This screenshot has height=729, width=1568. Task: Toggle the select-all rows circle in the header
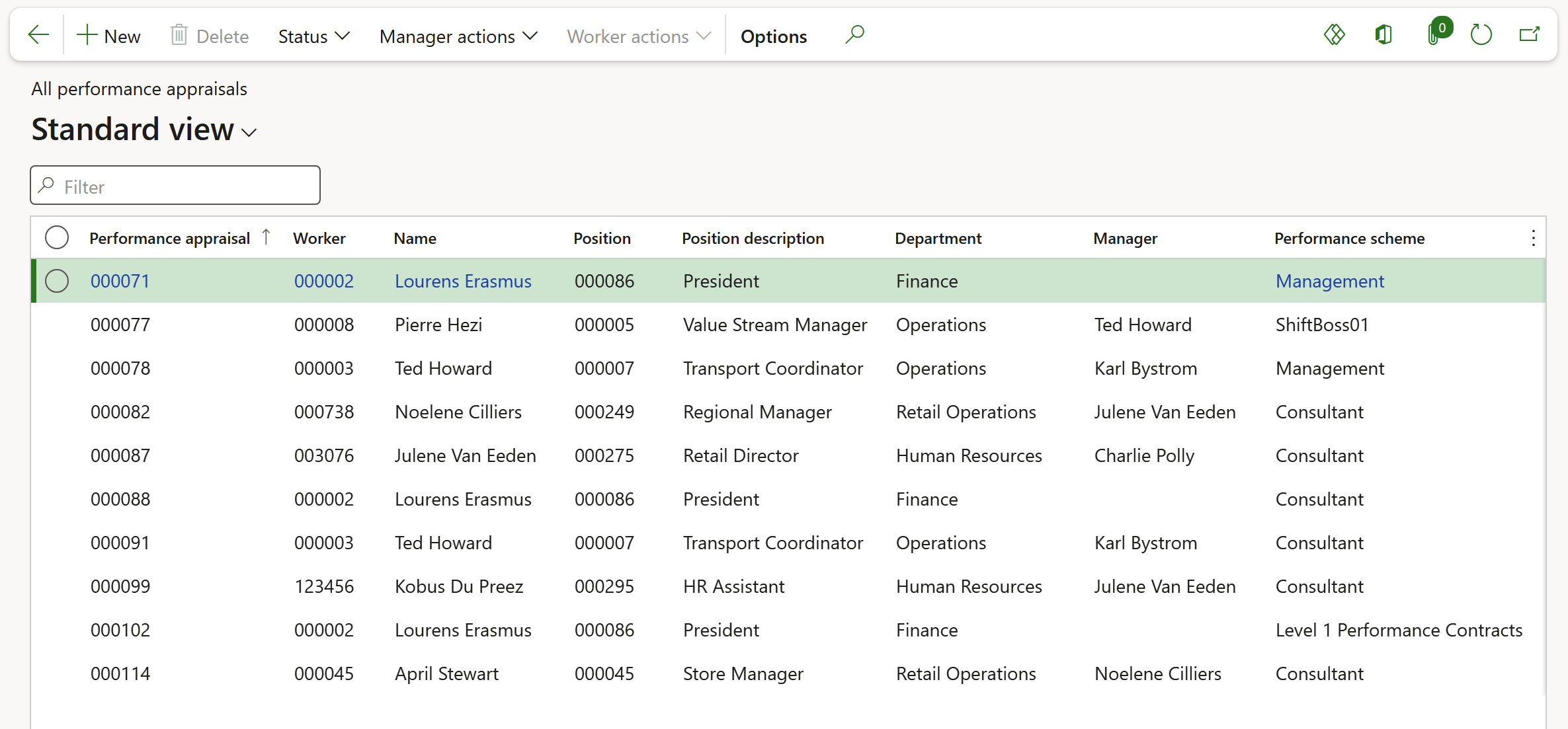57,238
